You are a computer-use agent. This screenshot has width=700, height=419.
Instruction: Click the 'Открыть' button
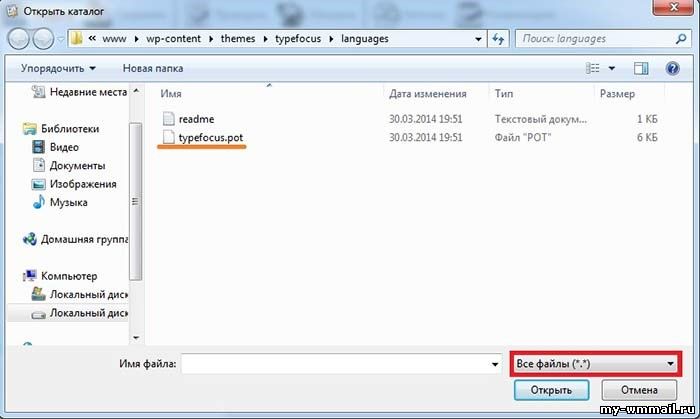551,390
